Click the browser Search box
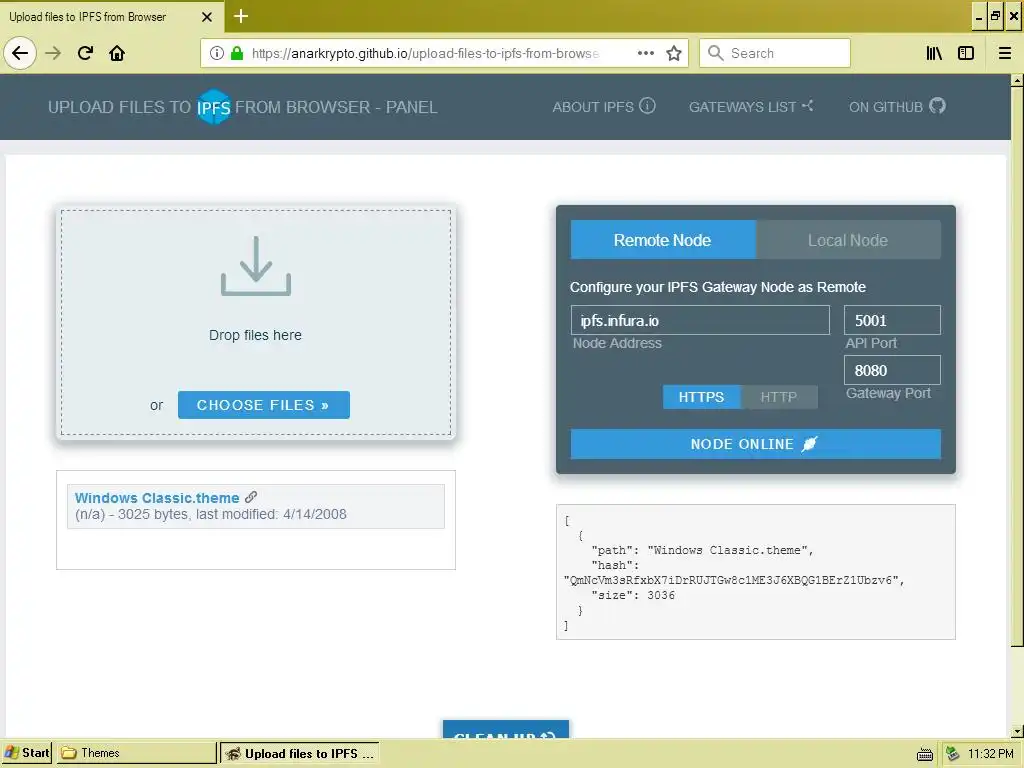1024x768 pixels. 775,53
